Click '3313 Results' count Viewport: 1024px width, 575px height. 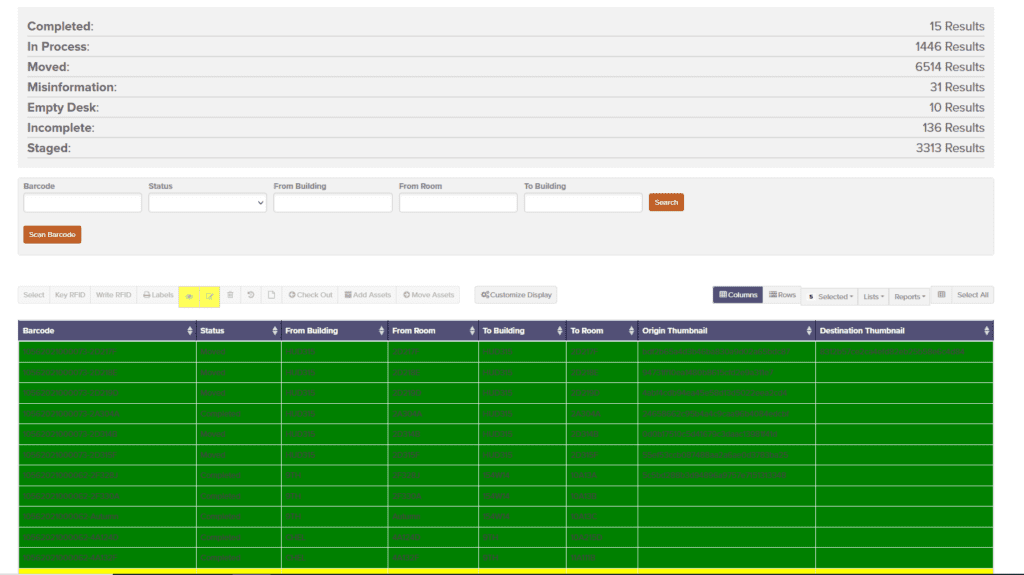950,148
